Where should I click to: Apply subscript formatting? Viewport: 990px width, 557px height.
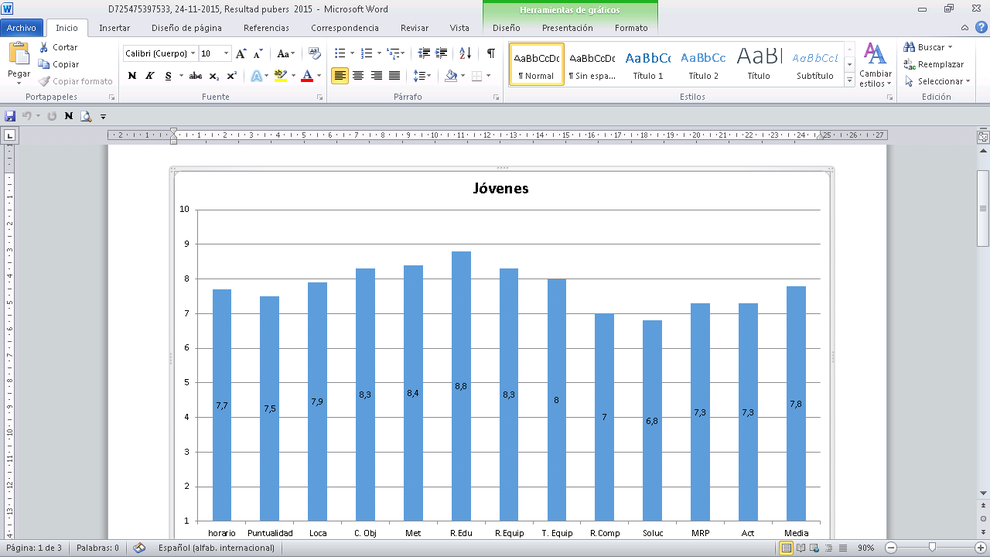(214, 76)
